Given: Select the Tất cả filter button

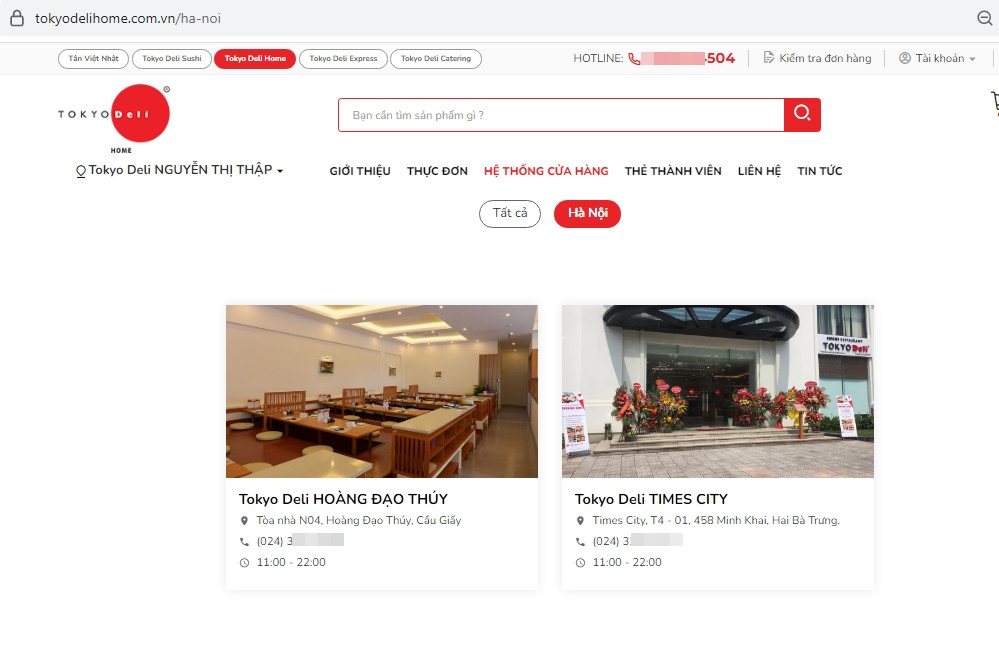Looking at the screenshot, I should [x=510, y=214].
